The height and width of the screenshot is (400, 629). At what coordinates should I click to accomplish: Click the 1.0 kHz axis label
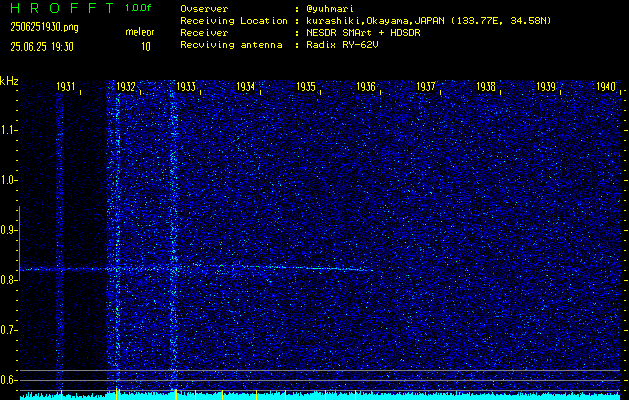[8, 180]
